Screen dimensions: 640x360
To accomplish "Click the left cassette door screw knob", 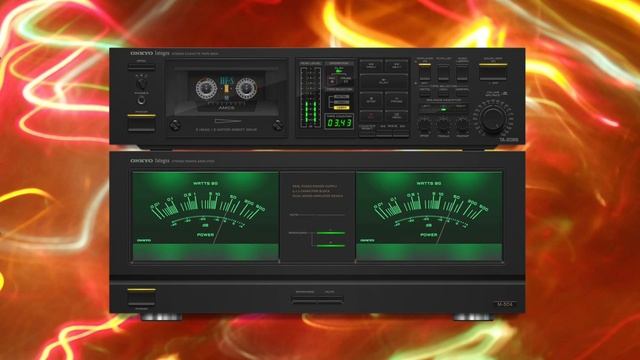I will click(175, 125).
